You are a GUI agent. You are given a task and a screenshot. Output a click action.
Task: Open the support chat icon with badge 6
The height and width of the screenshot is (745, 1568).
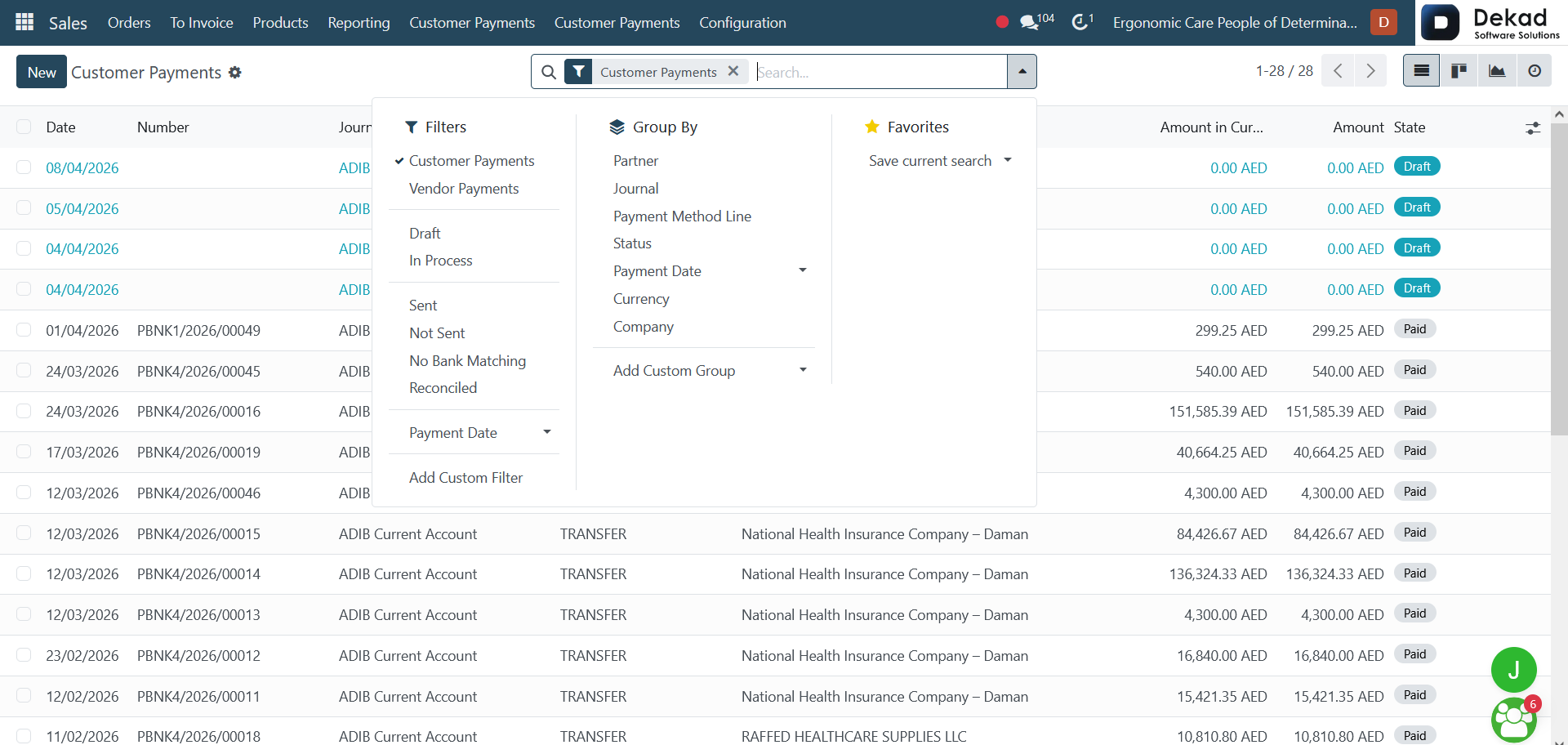[x=1513, y=720]
